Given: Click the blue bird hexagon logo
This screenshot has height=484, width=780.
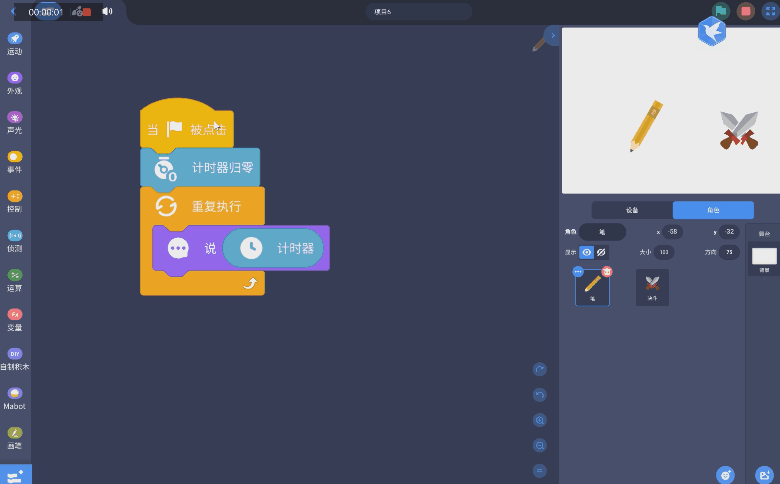Looking at the screenshot, I should 712,31.
